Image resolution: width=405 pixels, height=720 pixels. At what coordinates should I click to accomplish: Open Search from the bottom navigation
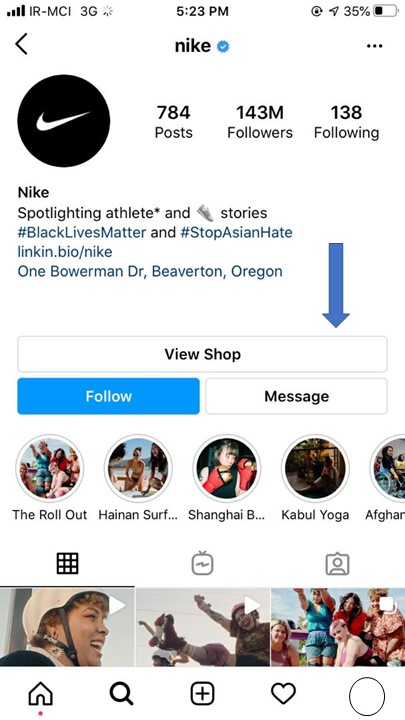pos(121,693)
